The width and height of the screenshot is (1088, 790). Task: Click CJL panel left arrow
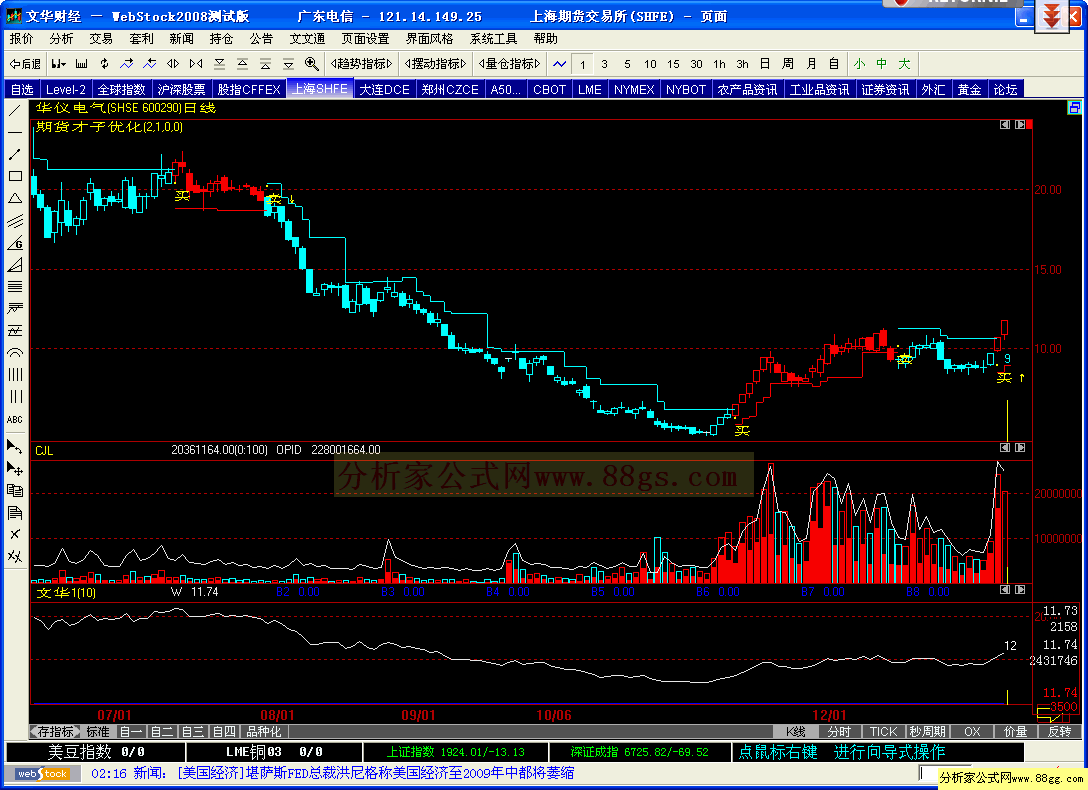click(x=1005, y=447)
